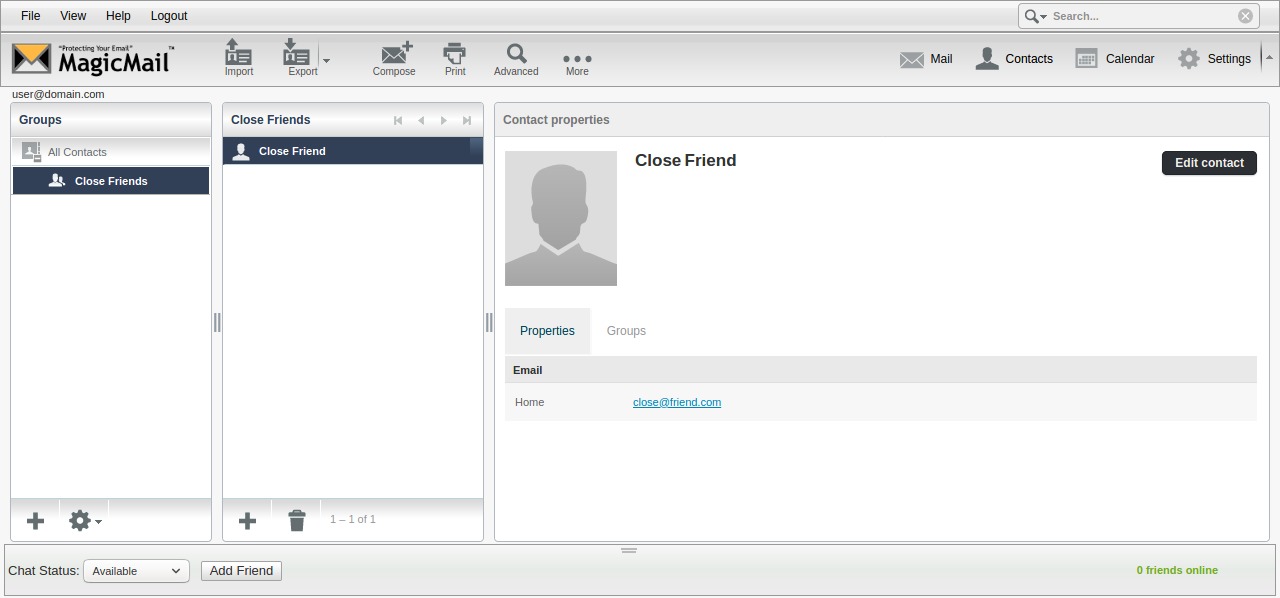Open the Chat Status dropdown
1280x598 pixels.
135,571
